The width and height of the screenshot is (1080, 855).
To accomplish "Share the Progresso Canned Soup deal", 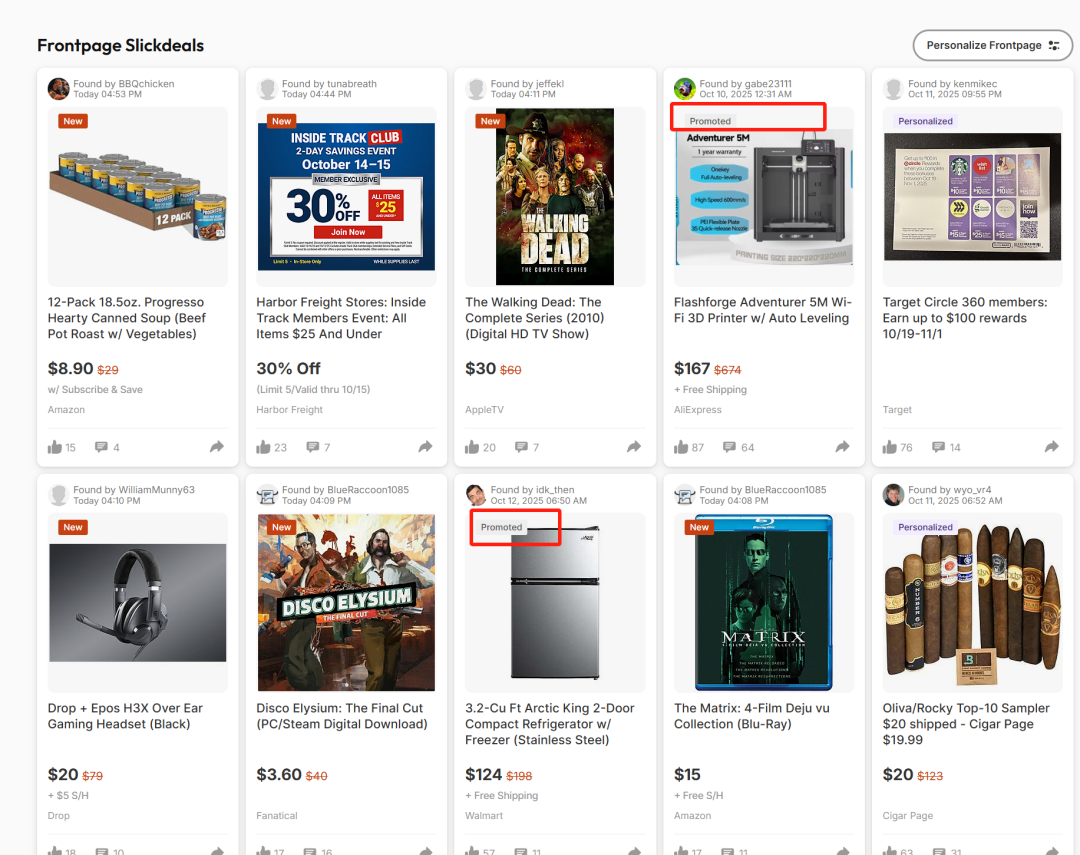I will pos(217,447).
